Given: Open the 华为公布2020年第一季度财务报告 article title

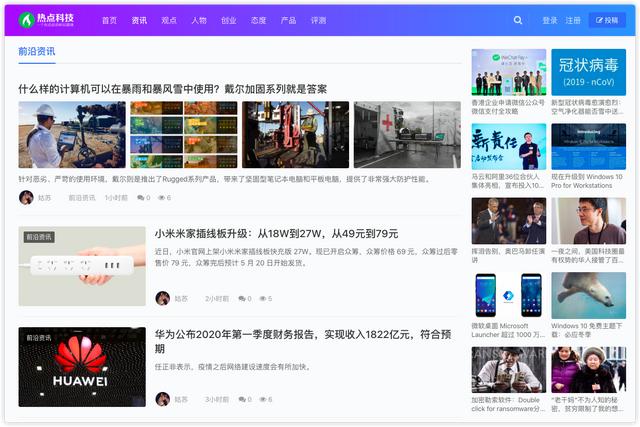Looking at the screenshot, I should pyautogui.click(x=303, y=342).
